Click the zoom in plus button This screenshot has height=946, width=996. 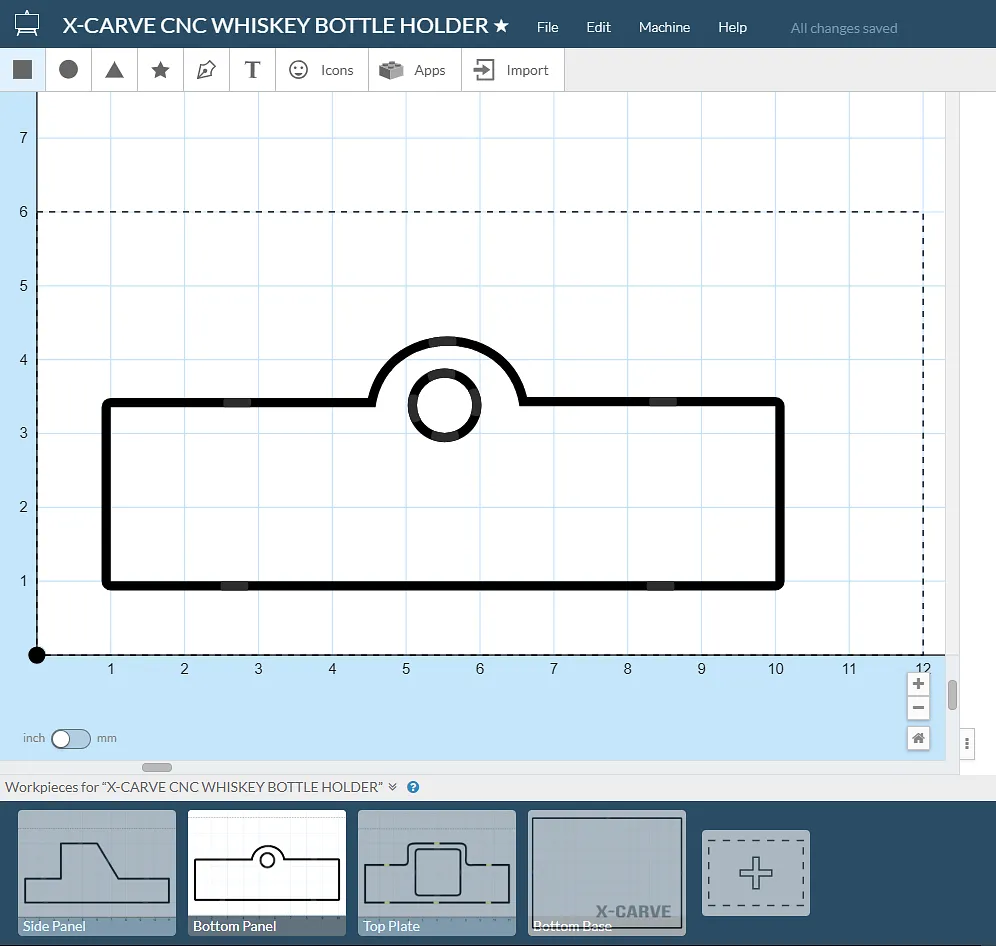[x=918, y=684]
